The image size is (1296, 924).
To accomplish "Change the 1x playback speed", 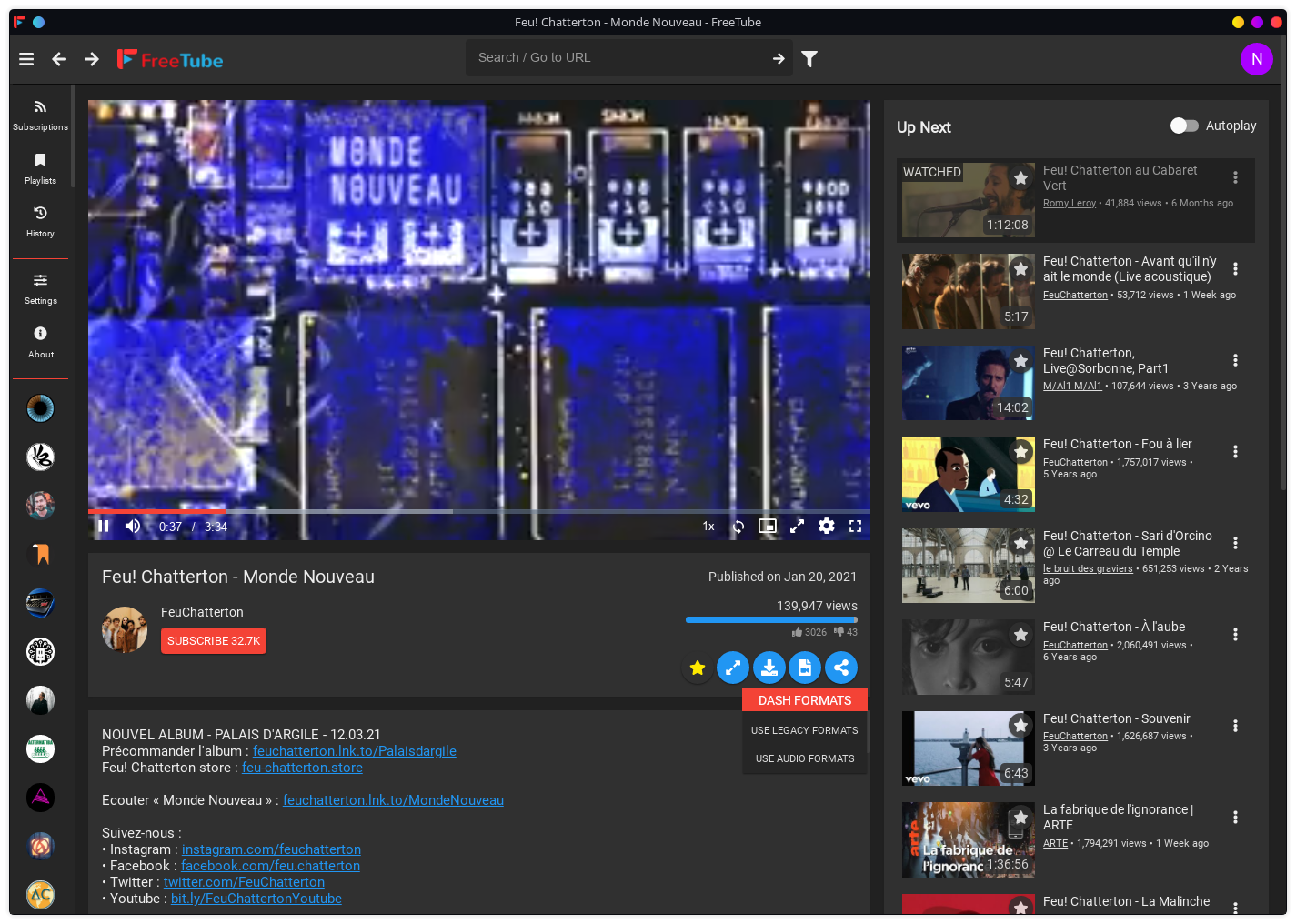I will pos(708,527).
